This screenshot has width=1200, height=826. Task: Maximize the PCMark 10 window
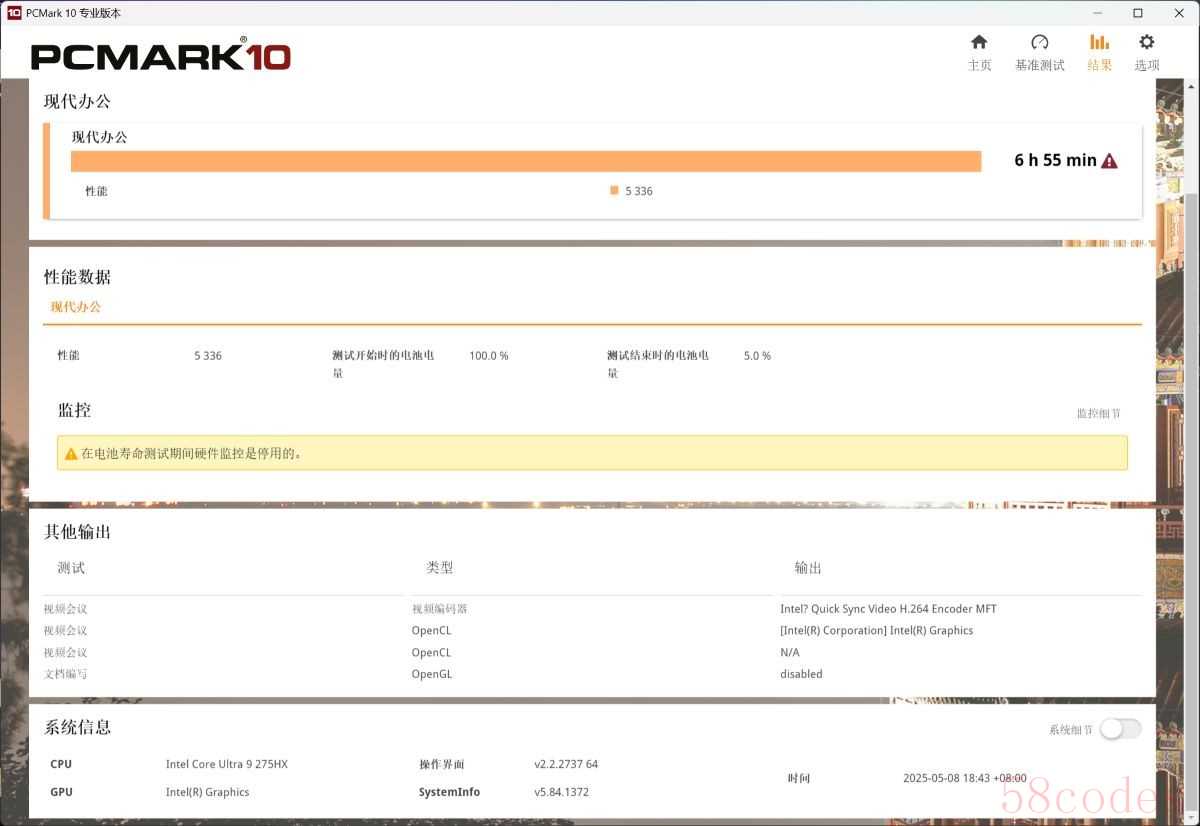point(1137,13)
